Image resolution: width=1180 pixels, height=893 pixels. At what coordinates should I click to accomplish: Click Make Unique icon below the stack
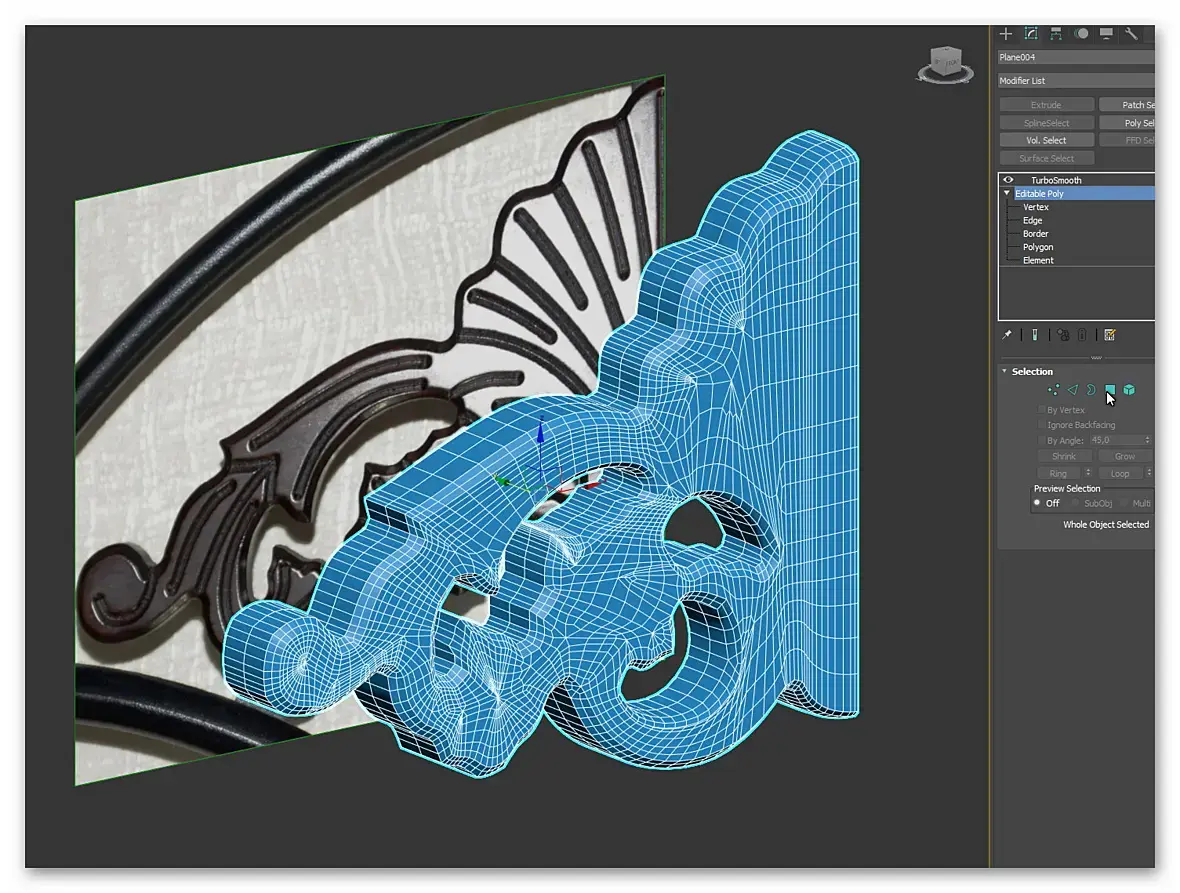pyautogui.click(x=1063, y=335)
